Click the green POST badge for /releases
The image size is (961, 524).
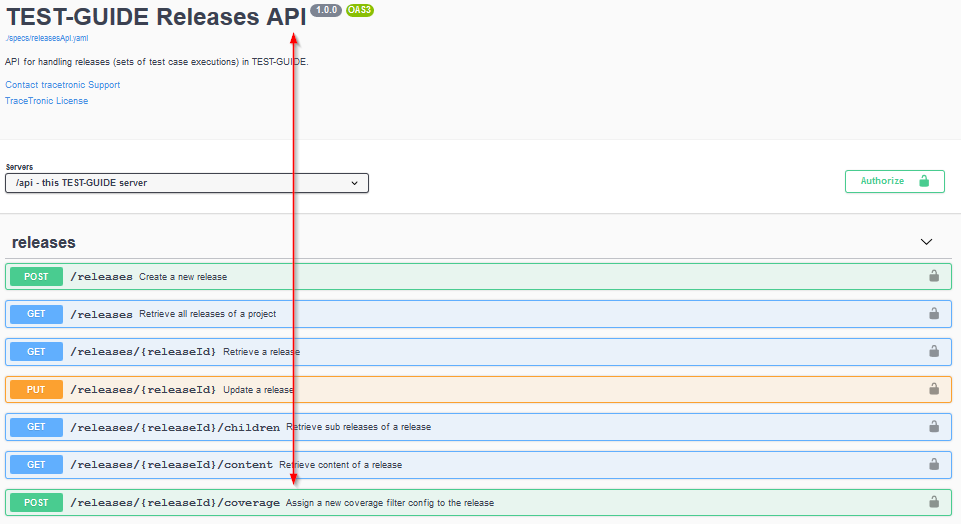point(36,276)
